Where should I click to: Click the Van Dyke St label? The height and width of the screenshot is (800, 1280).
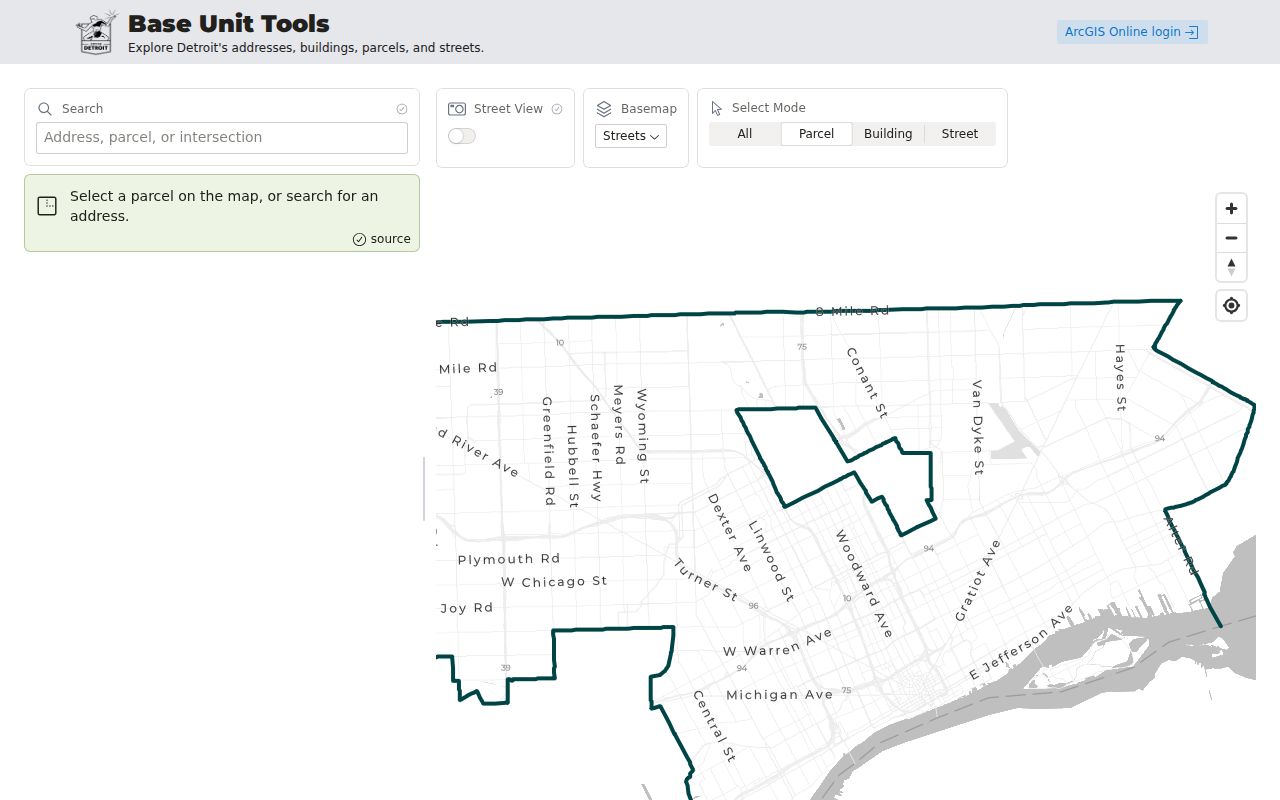pos(978,427)
